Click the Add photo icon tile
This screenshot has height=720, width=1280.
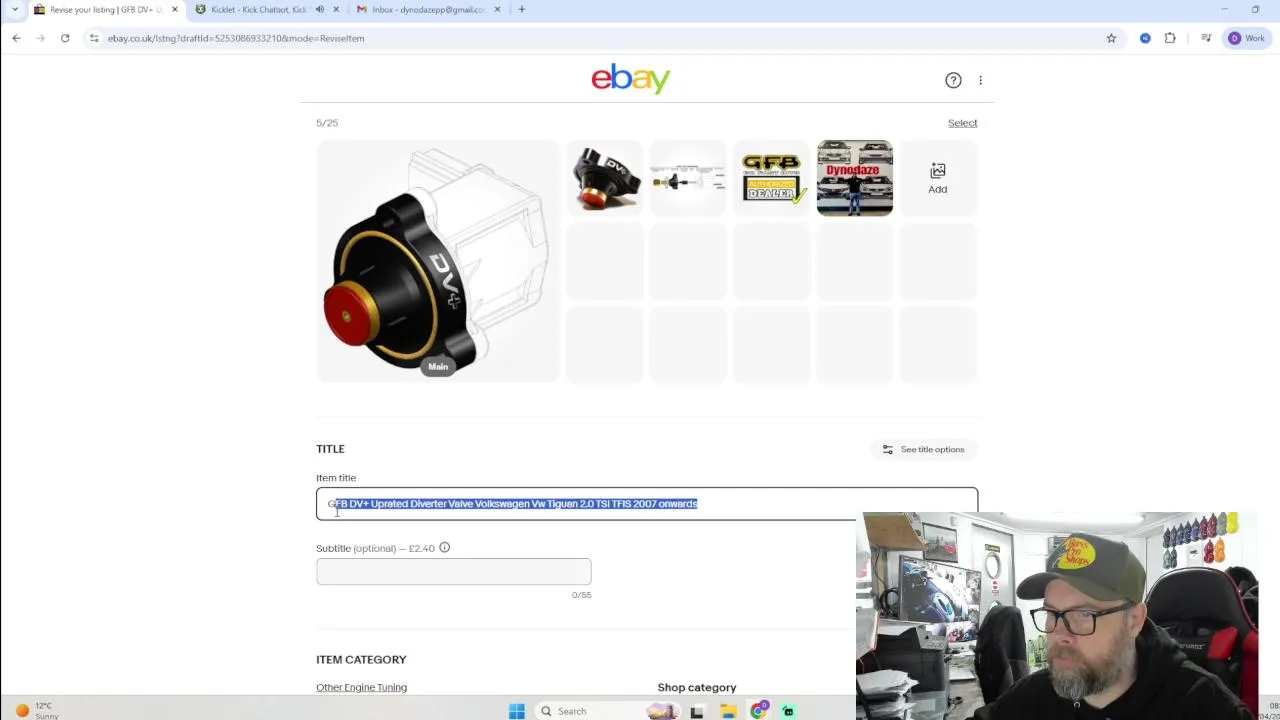[x=938, y=178]
